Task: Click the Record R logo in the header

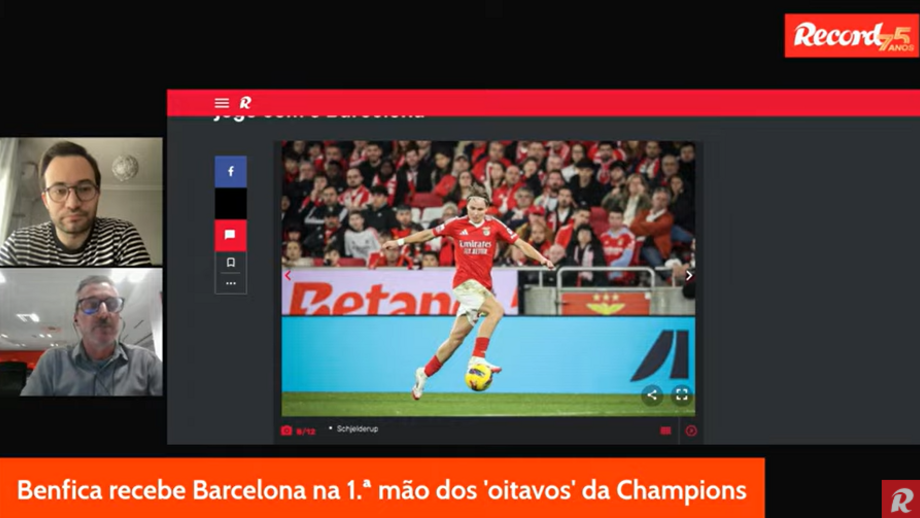Action: (x=245, y=103)
